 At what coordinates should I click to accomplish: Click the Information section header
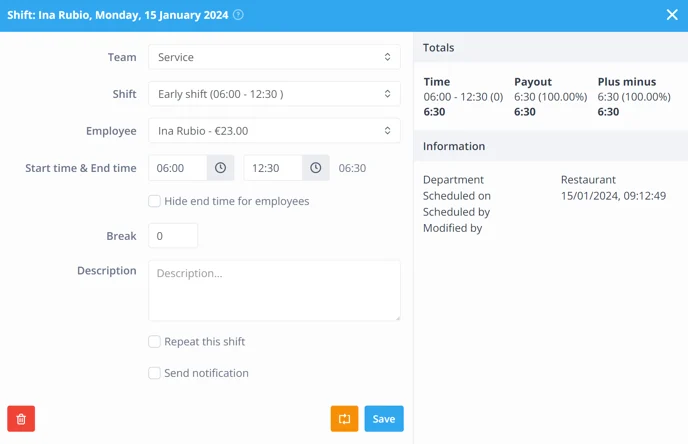pos(551,146)
